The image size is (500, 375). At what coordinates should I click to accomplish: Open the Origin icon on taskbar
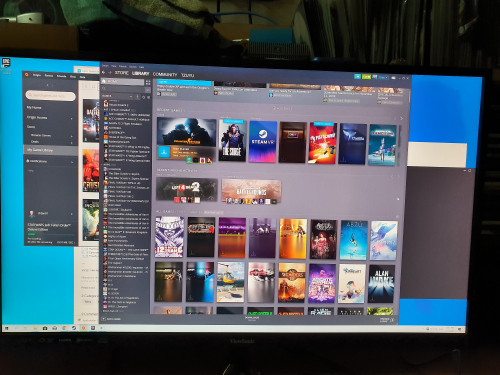[83, 328]
